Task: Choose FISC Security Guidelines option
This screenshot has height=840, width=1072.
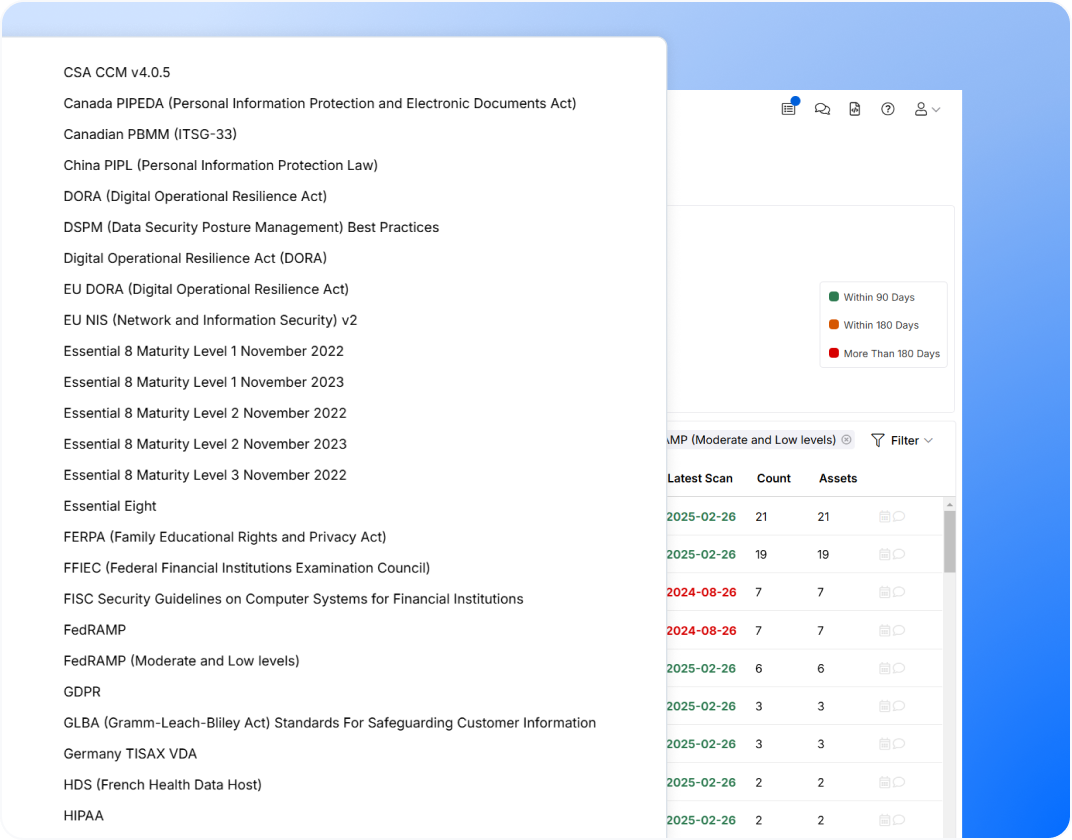Action: pyautogui.click(x=293, y=599)
